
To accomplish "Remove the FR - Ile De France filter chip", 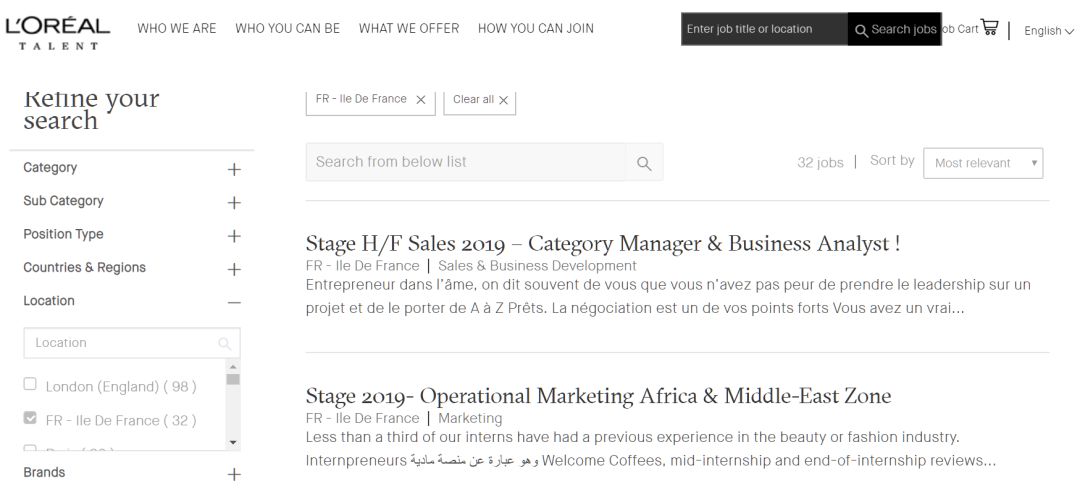I will pyautogui.click(x=421, y=100).
